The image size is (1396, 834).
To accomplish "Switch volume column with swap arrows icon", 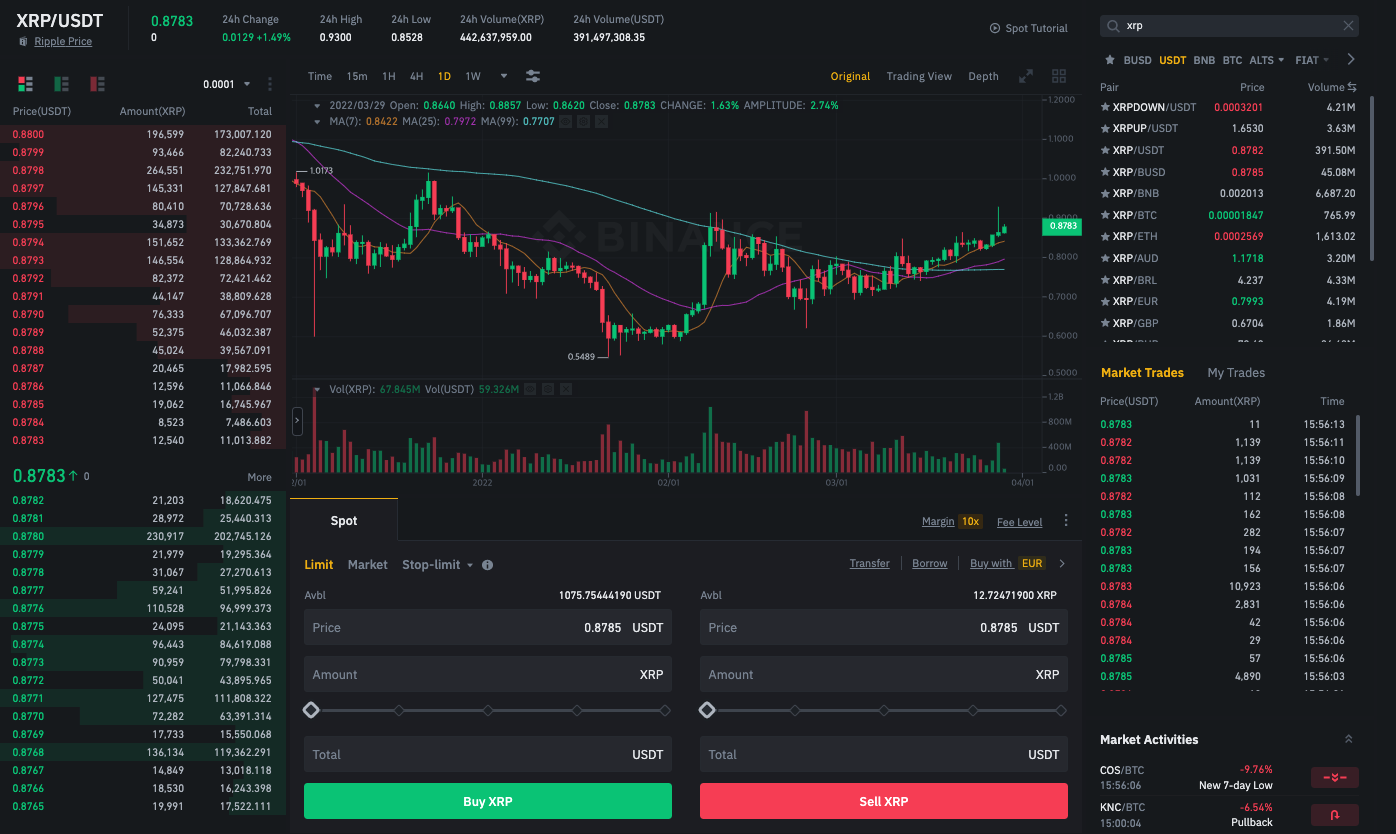I will 1352,87.
